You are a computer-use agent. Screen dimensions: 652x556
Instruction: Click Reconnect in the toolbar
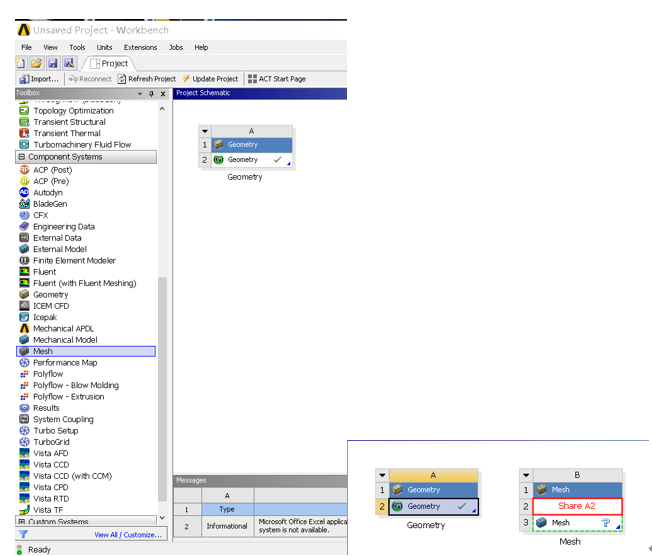90,79
